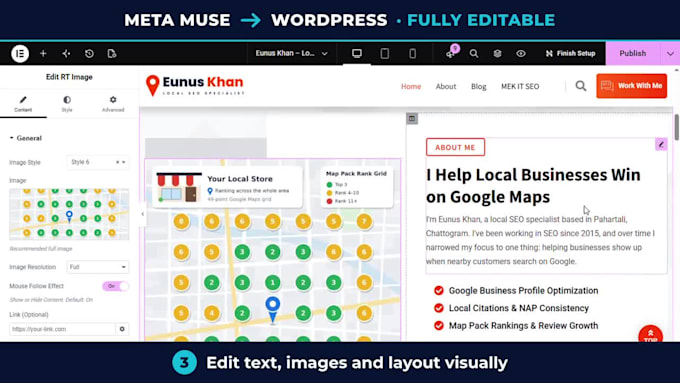Go to Home in site navigation
Image resolution: width=680 pixels, height=383 pixels.
pos(411,86)
